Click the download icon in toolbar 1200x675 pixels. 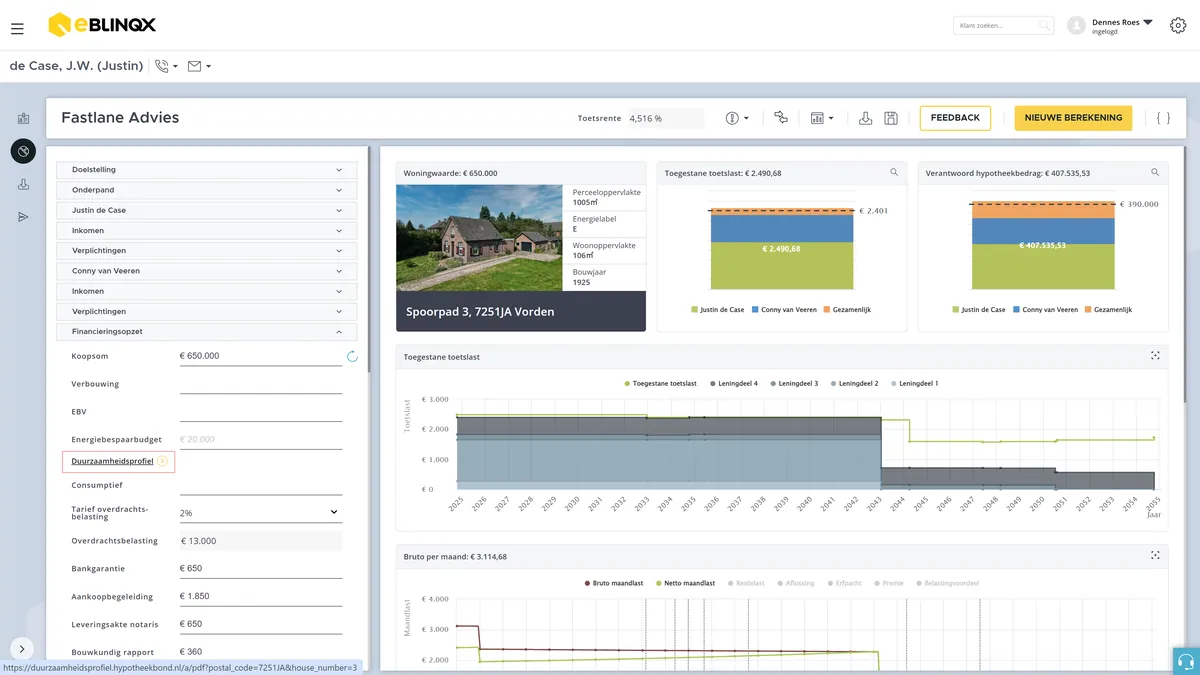(x=866, y=118)
